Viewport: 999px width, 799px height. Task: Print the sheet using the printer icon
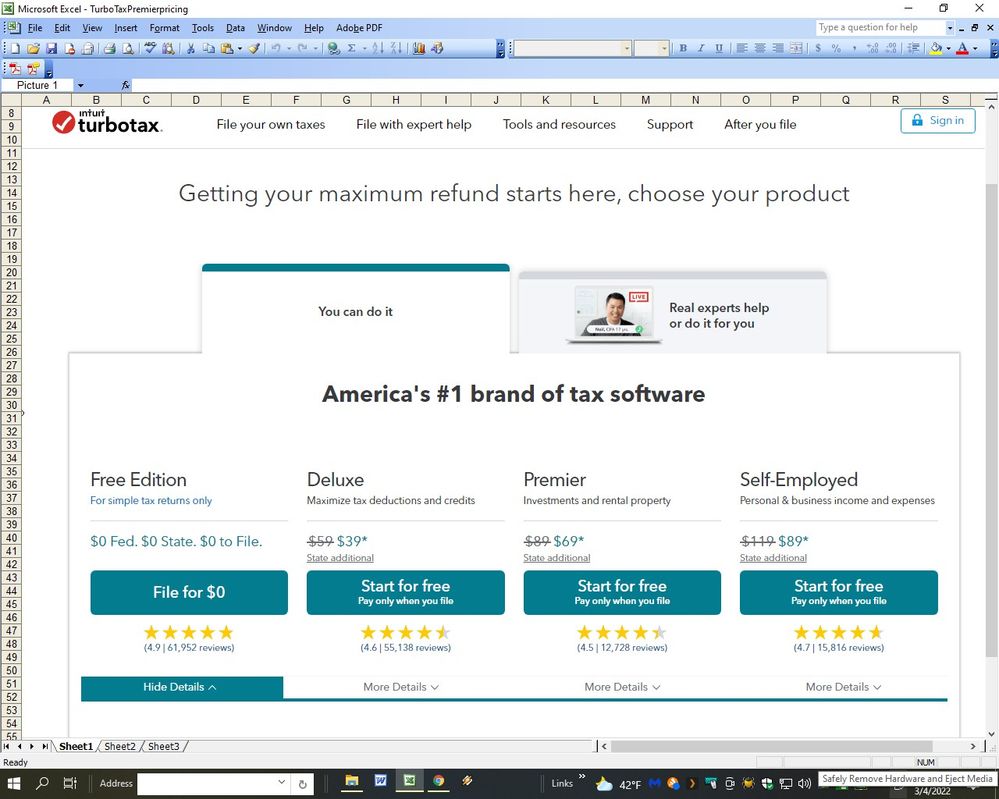(110, 48)
